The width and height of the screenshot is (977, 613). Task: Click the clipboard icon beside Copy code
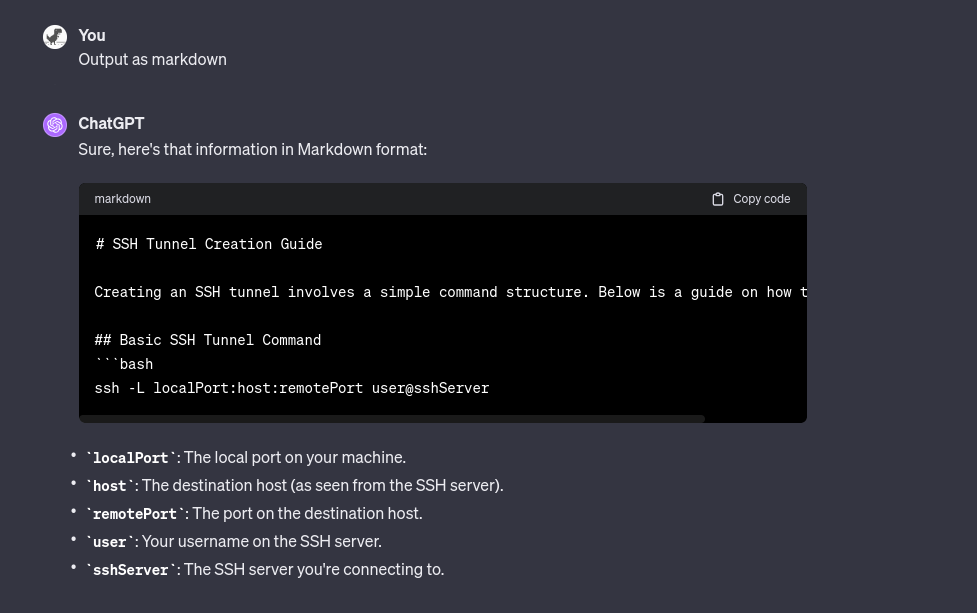[718, 199]
